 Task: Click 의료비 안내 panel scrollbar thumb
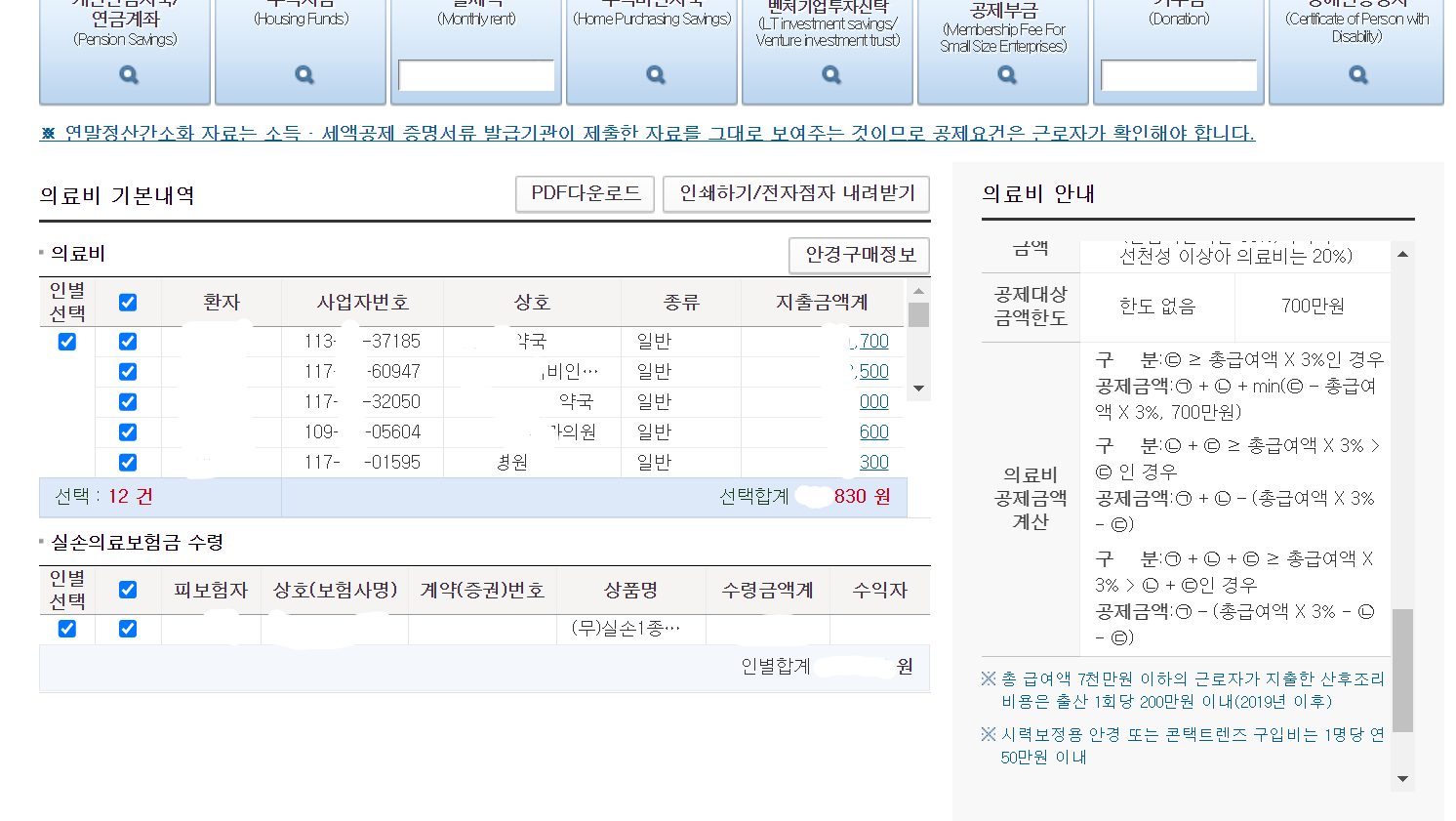[x=1402, y=671]
